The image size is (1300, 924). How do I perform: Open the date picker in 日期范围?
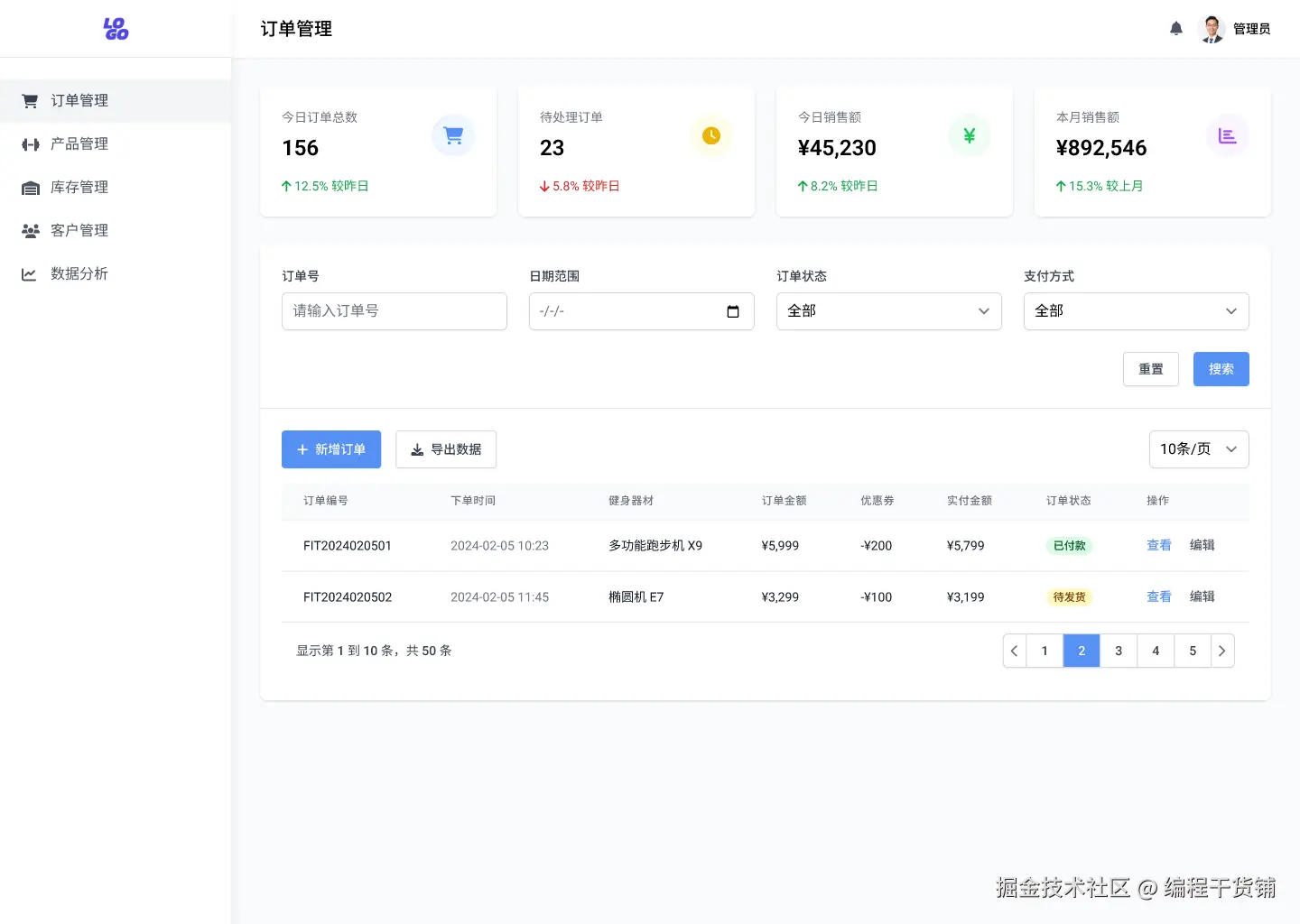(732, 310)
